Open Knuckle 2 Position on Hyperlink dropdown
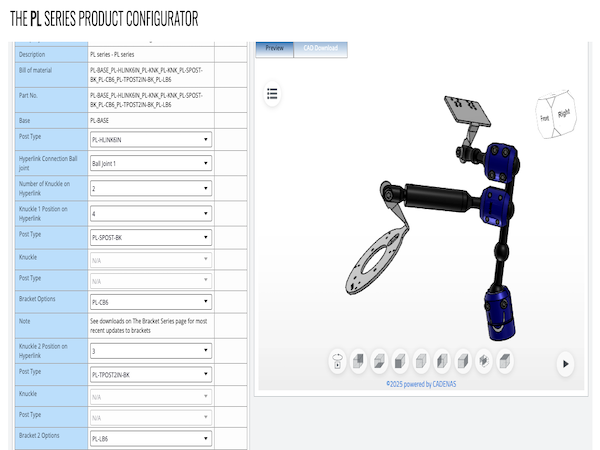The image size is (600, 450). [151, 351]
